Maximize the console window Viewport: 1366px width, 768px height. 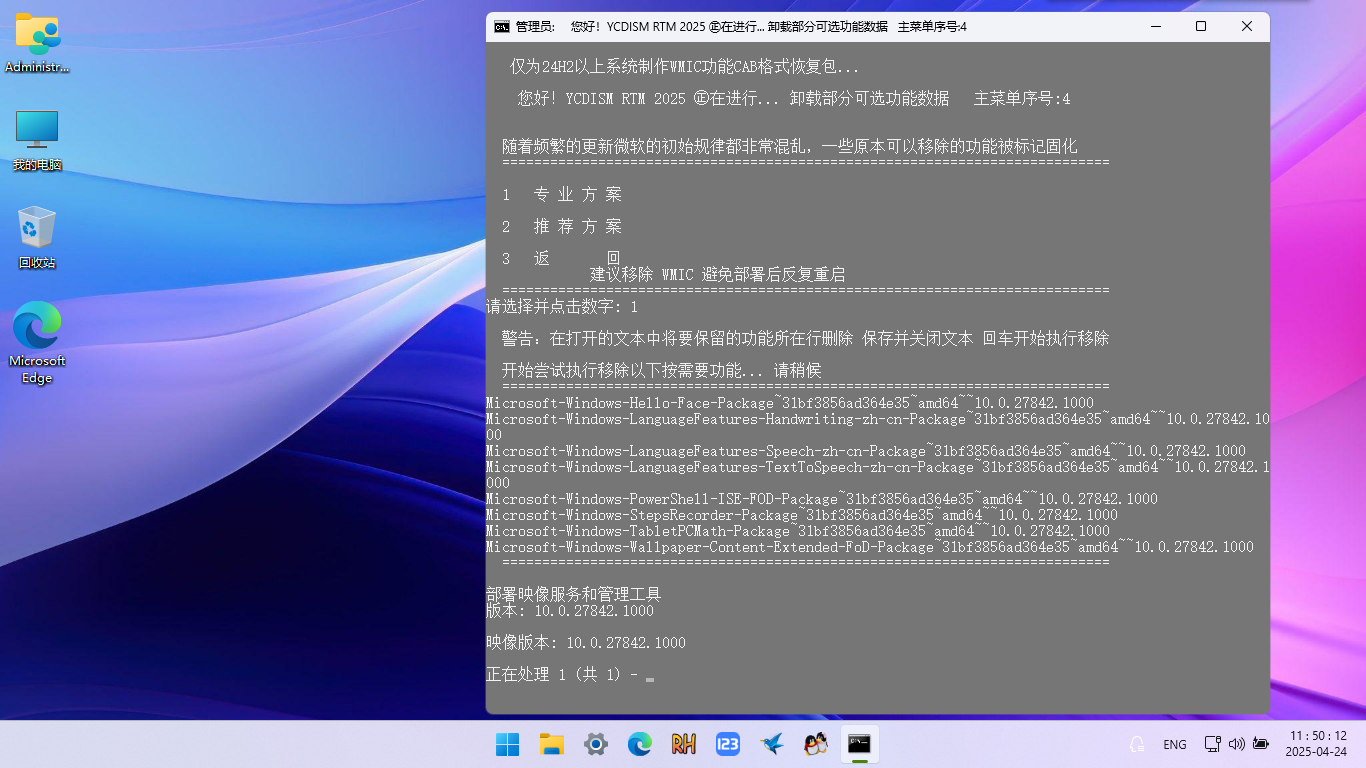point(1201,27)
